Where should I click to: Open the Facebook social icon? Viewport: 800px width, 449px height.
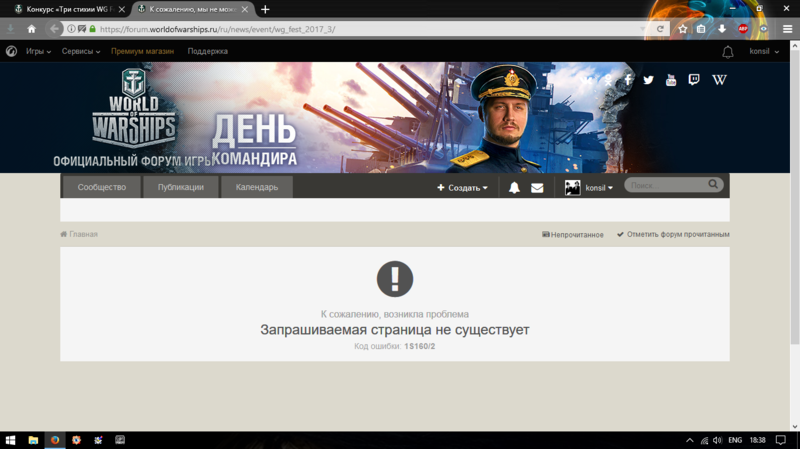coord(628,80)
